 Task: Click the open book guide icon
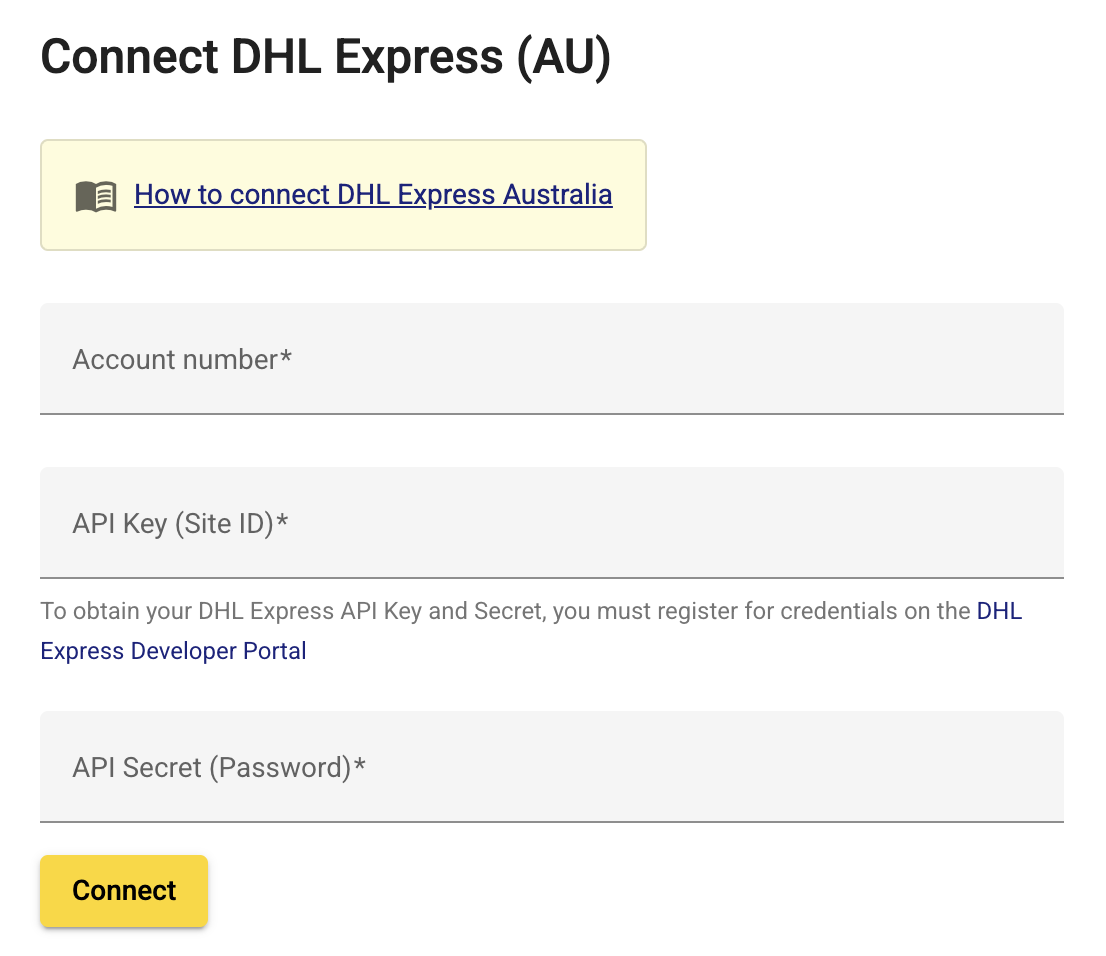pyautogui.click(x=96, y=196)
